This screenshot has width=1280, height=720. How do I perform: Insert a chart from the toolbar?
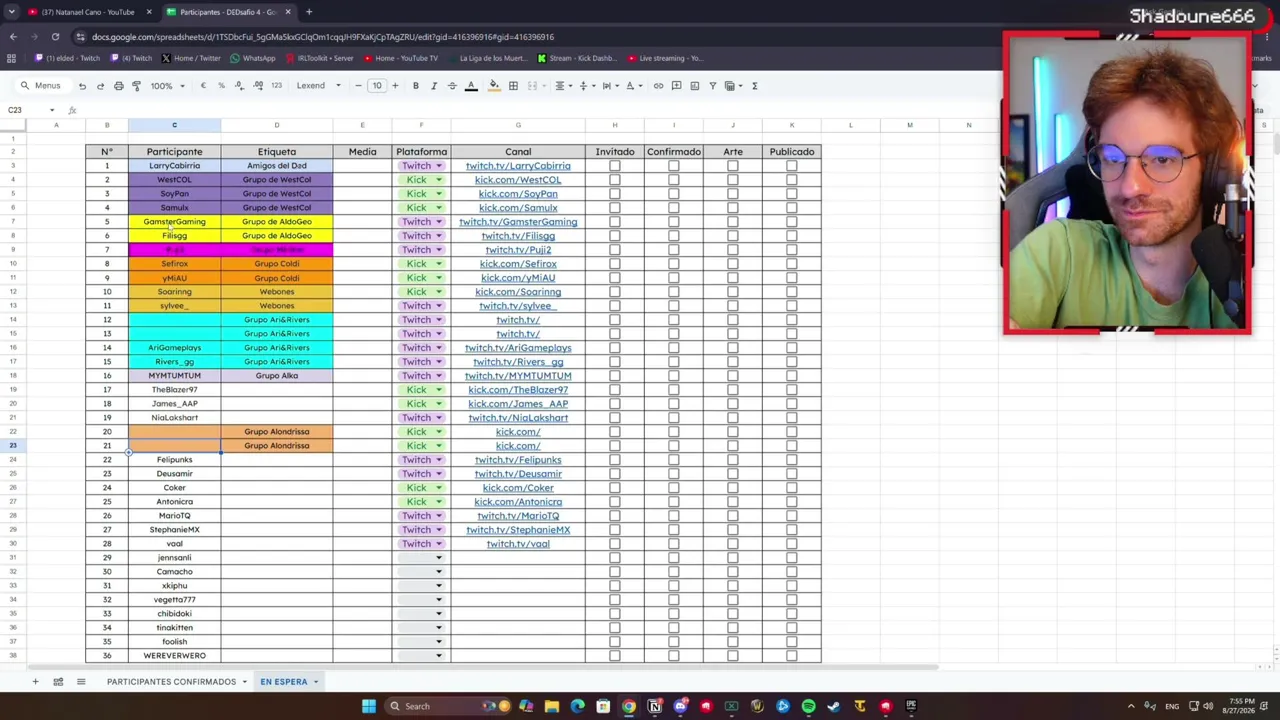tap(694, 86)
